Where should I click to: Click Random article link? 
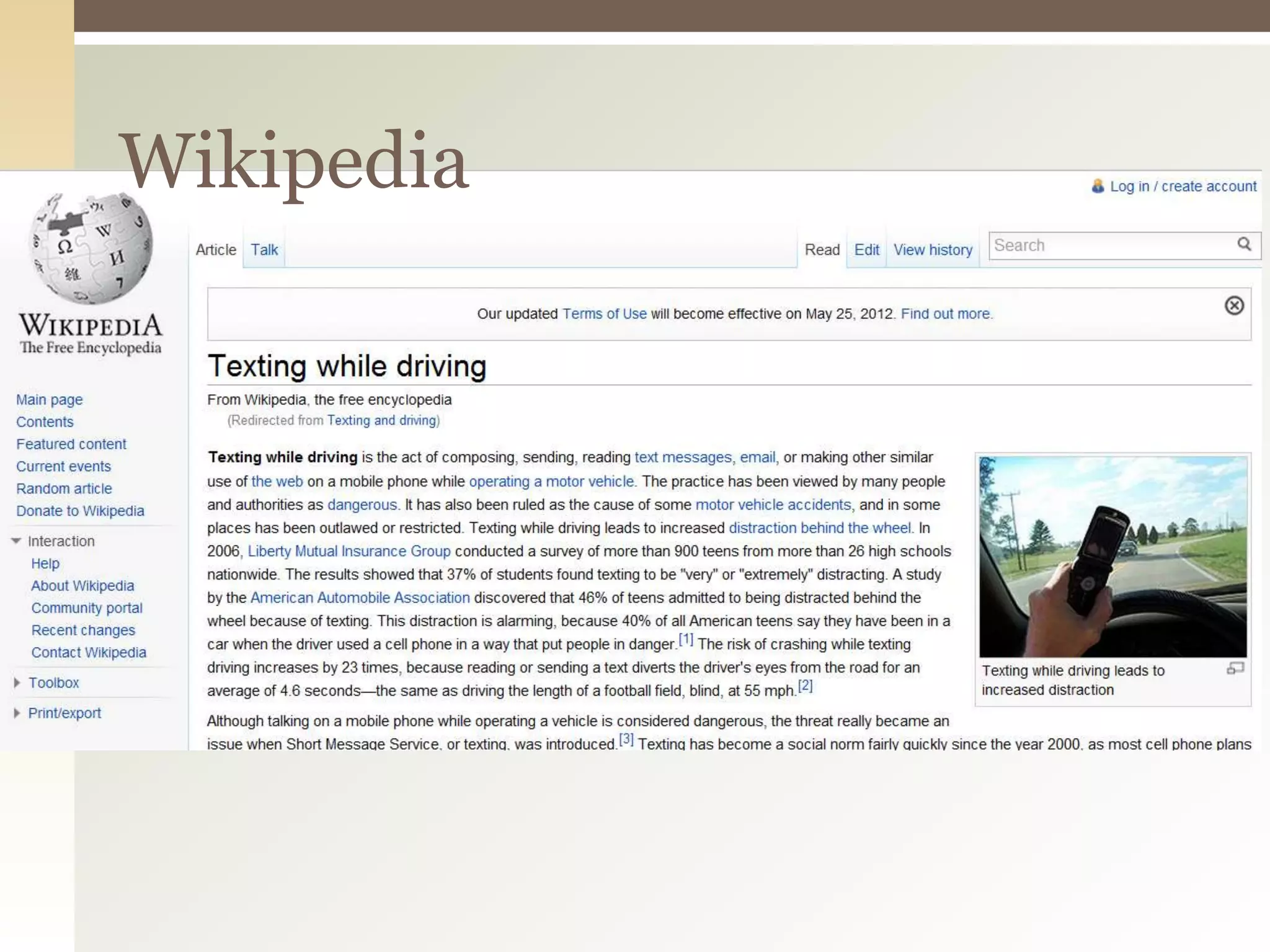pyautogui.click(x=64, y=489)
